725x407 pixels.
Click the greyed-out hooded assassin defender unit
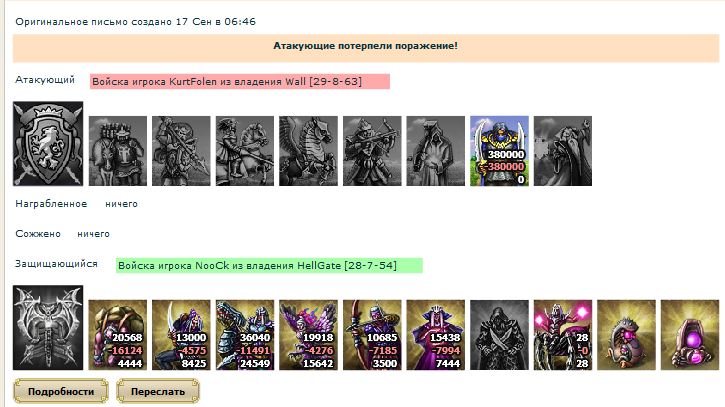tap(499, 335)
